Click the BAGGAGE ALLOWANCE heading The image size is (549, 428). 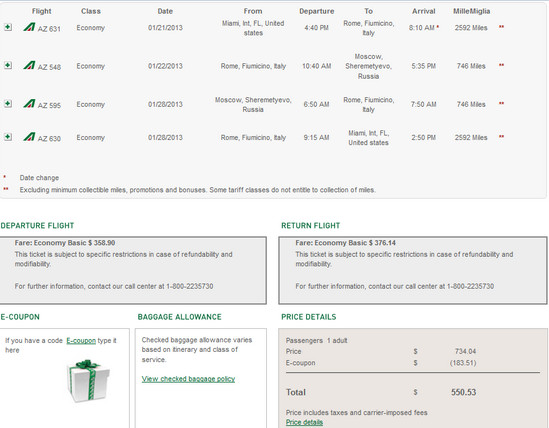[x=180, y=317]
